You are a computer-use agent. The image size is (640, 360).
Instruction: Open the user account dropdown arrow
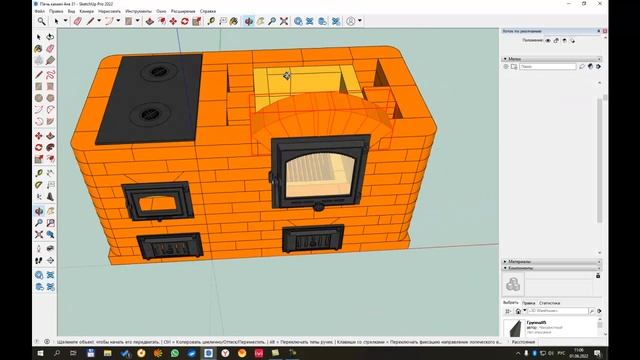point(360,21)
